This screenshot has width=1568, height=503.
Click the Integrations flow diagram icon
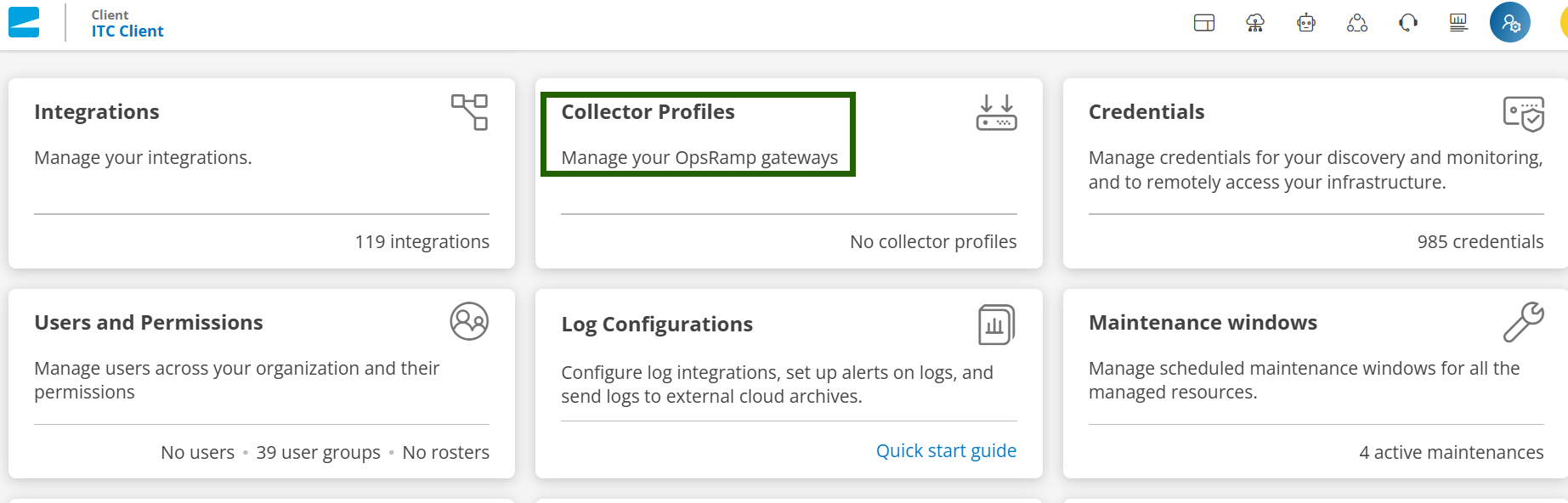click(469, 112)
